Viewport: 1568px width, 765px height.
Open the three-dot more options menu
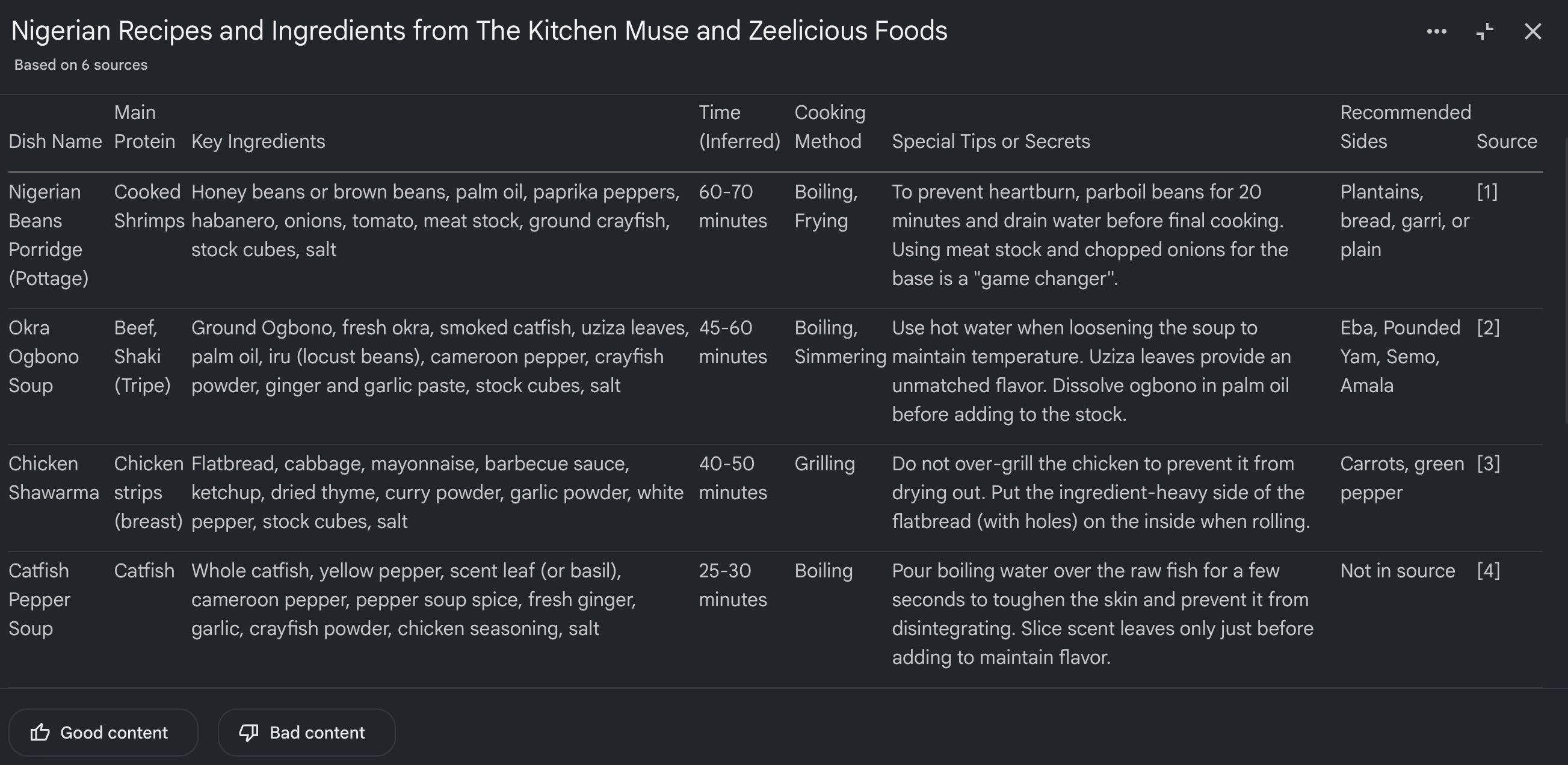click(1436, 31)
